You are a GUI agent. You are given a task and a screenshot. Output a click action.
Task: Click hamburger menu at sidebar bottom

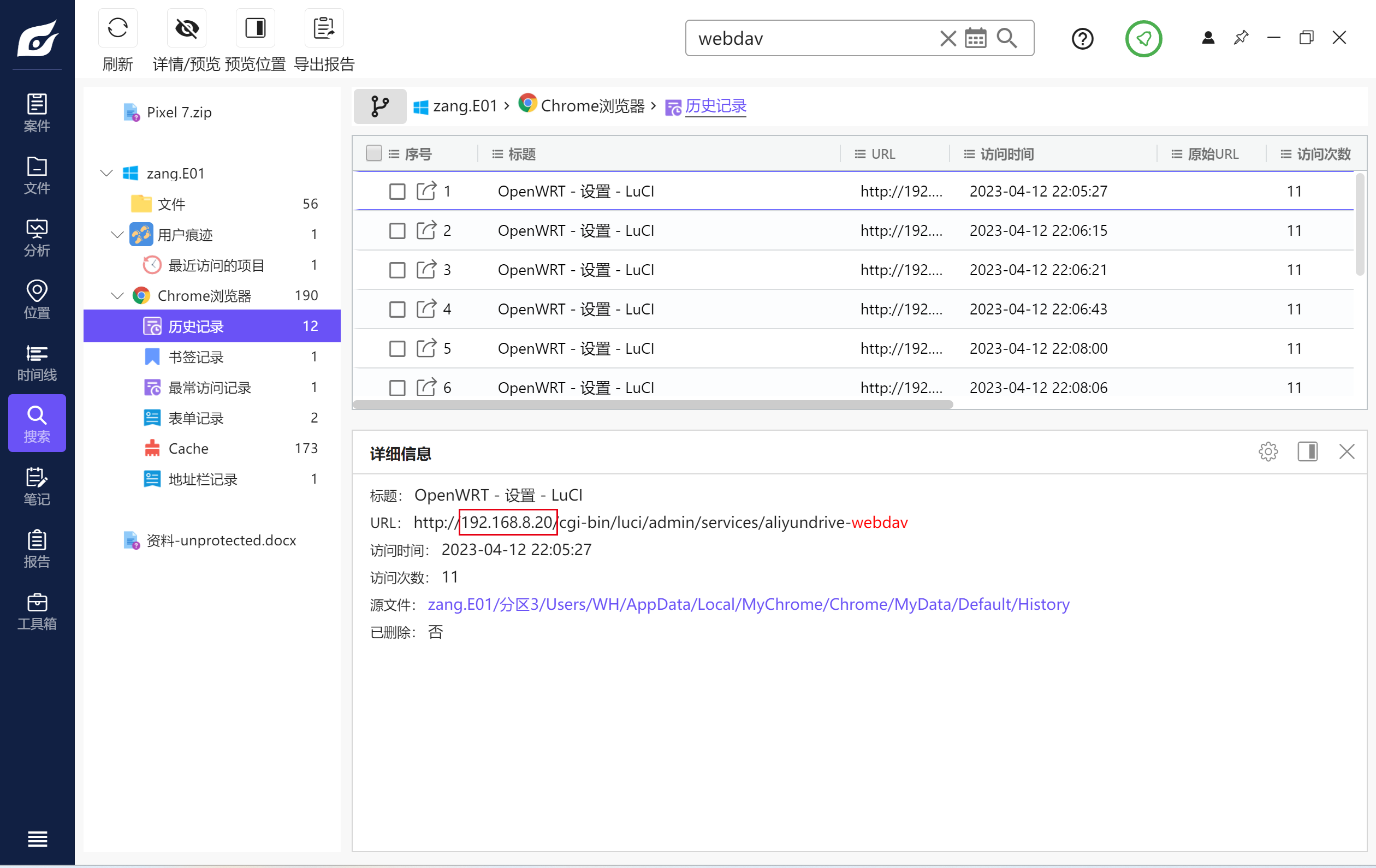click(x=37, y=839)
